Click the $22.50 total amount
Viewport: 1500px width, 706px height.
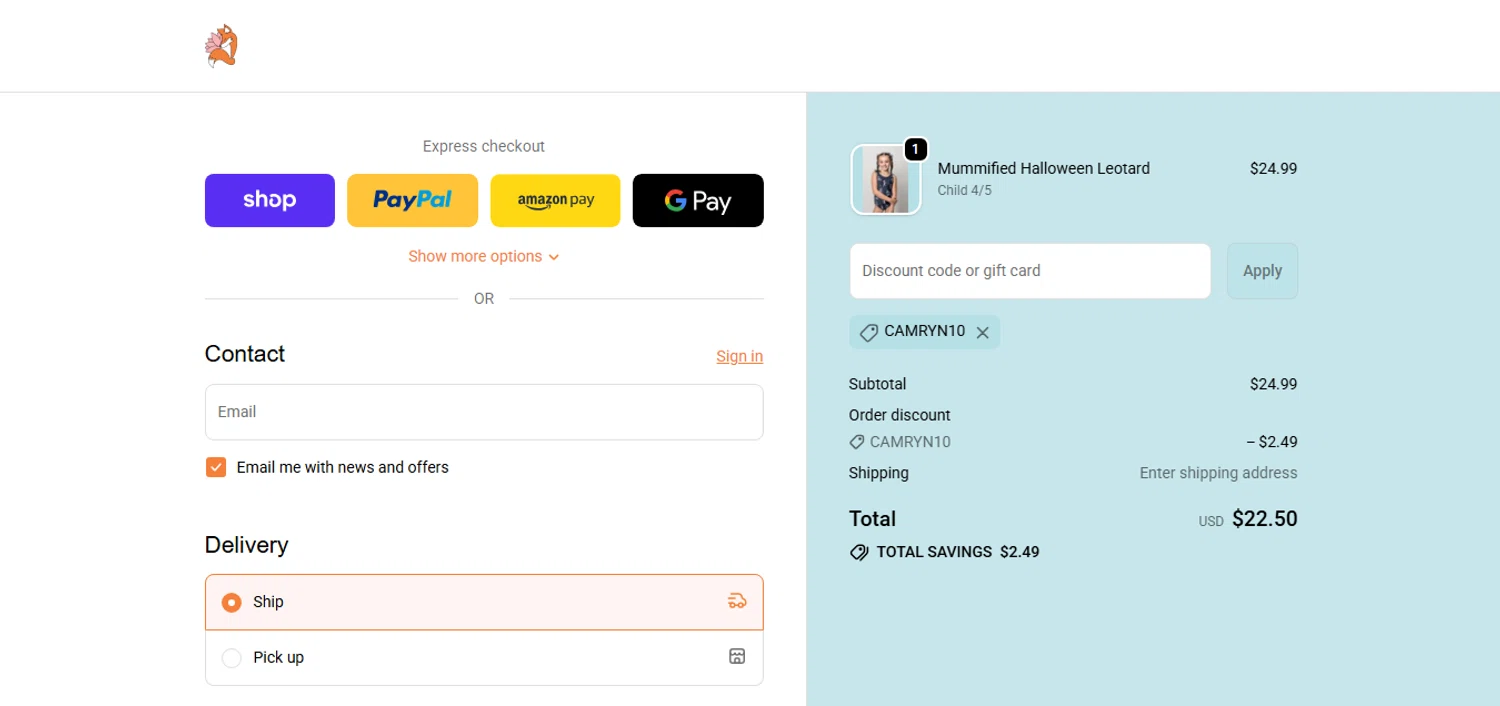click(1265, 518)
